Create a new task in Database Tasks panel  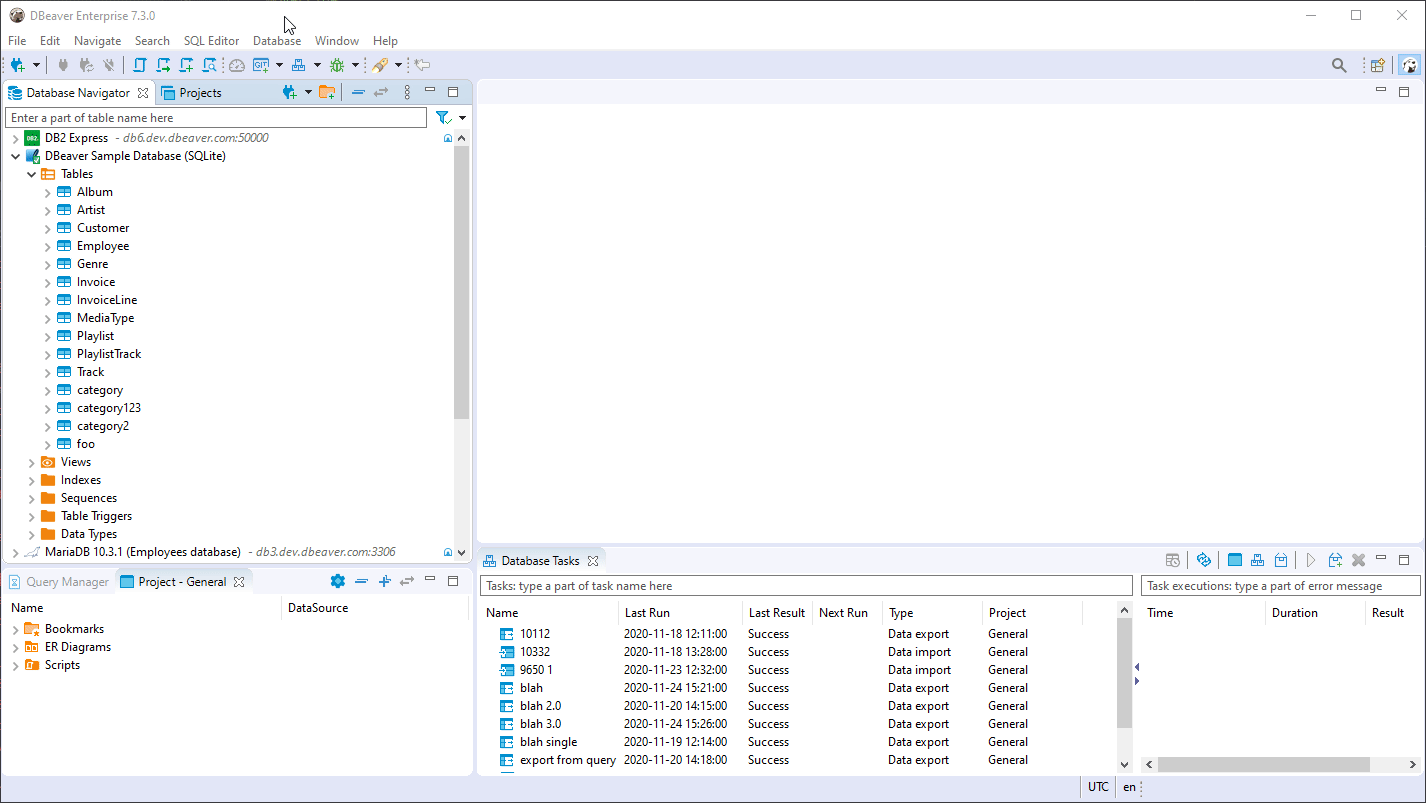click(1335, 560)
